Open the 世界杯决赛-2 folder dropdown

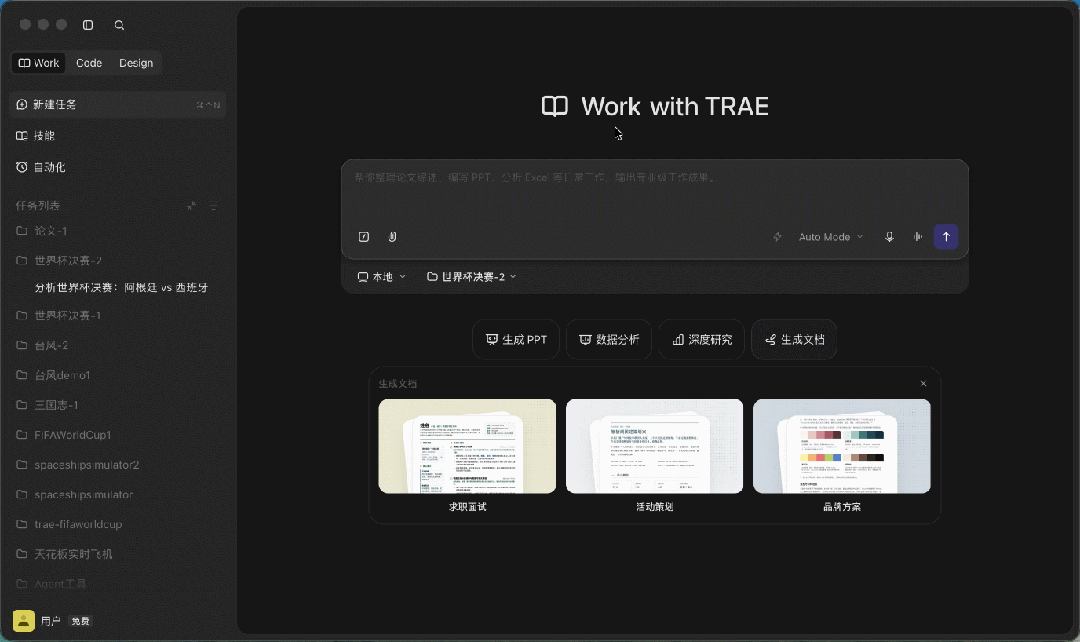point(472,277)
